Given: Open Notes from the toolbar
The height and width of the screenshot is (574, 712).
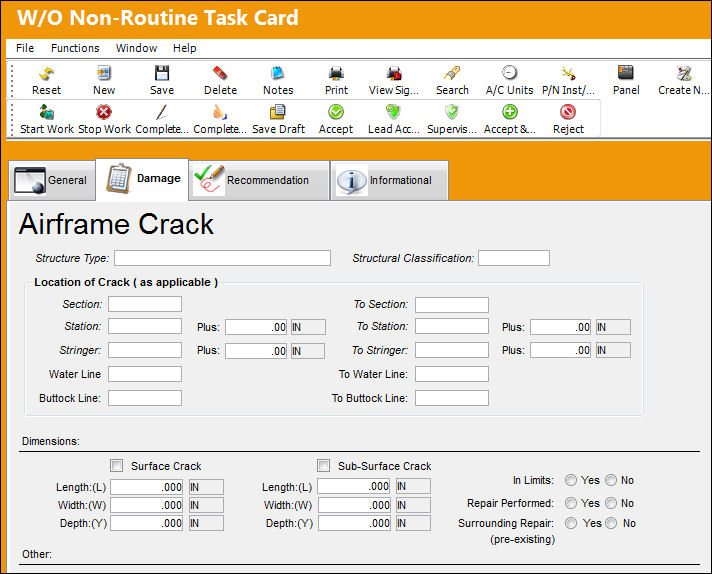Looking at the screenshot, I should 278,73.
